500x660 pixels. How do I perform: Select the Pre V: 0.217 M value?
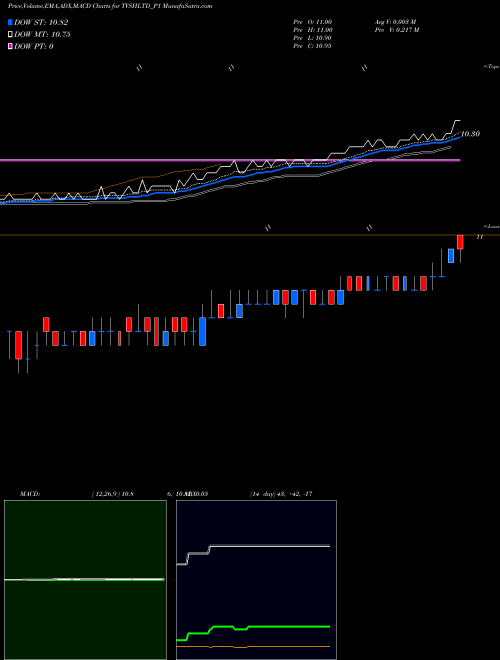point(397,30)
